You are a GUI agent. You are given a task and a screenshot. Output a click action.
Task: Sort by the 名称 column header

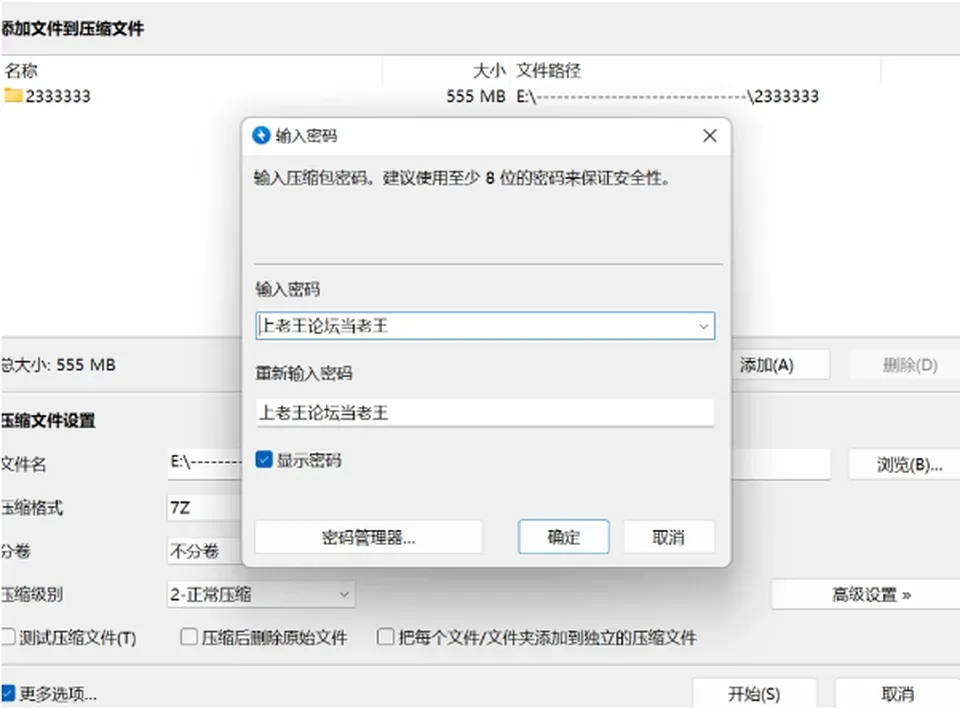click(21, 70)
